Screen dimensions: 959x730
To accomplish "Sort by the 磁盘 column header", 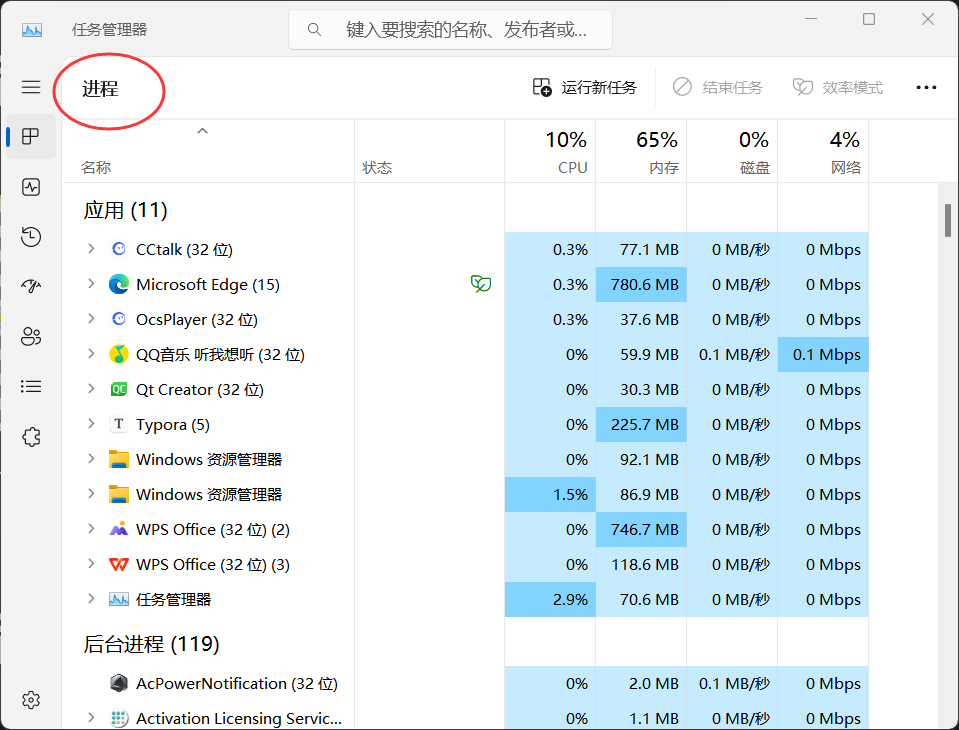I will tap(732, 152).
